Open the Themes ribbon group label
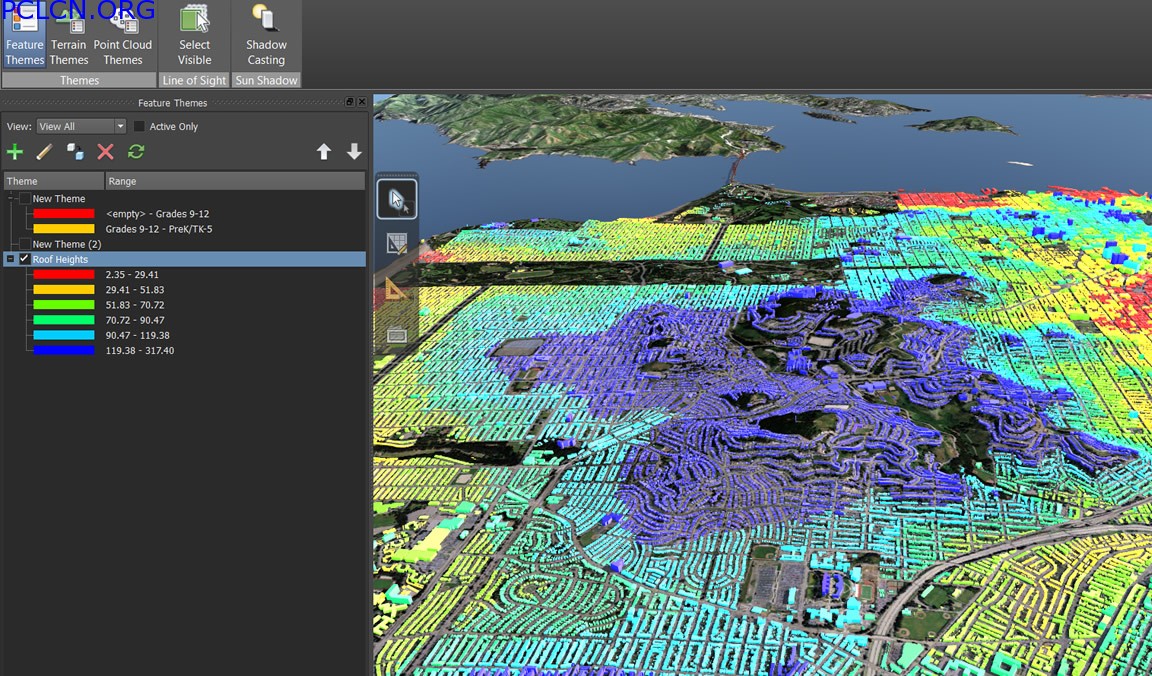 pyautogui.click(x=79, y=80)
